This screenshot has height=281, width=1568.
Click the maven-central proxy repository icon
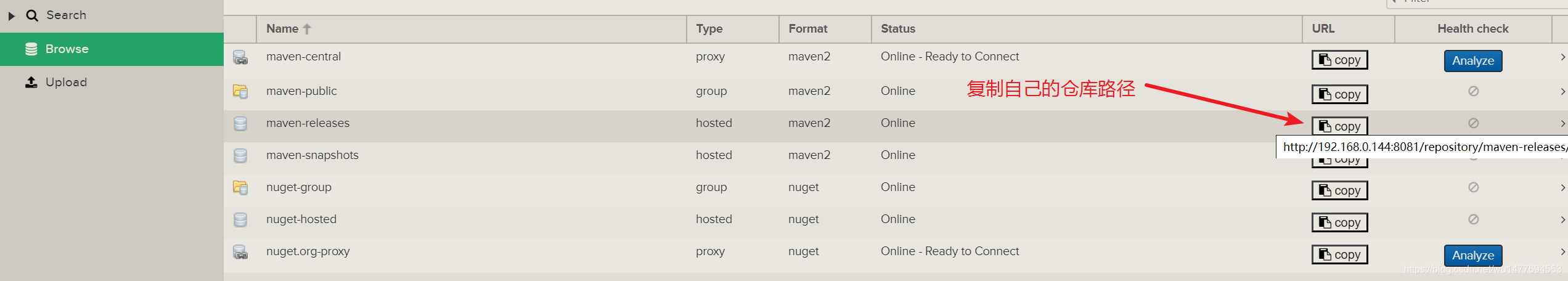point(240,58)
